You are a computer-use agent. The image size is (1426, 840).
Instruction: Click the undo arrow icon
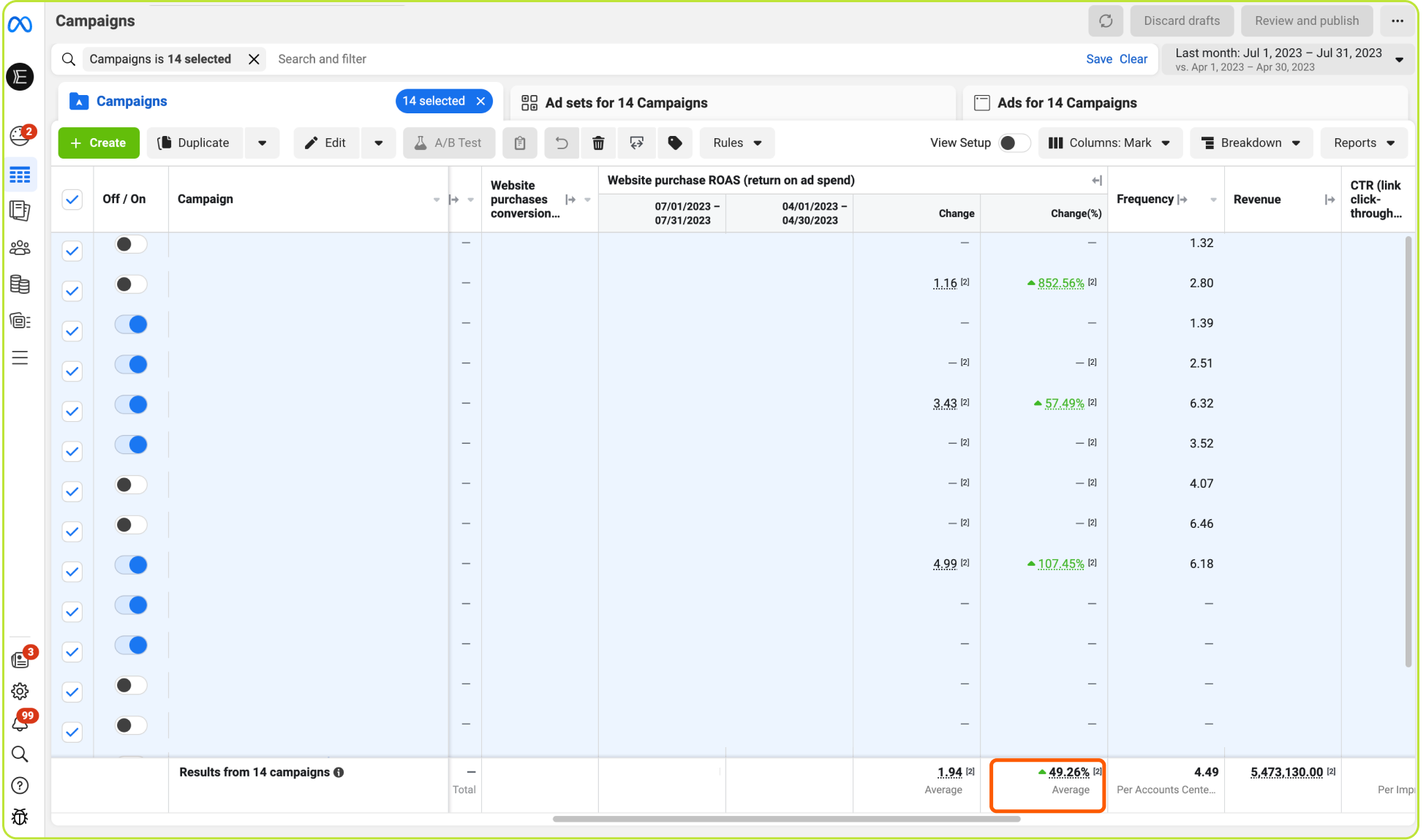[x=561, y=143]
